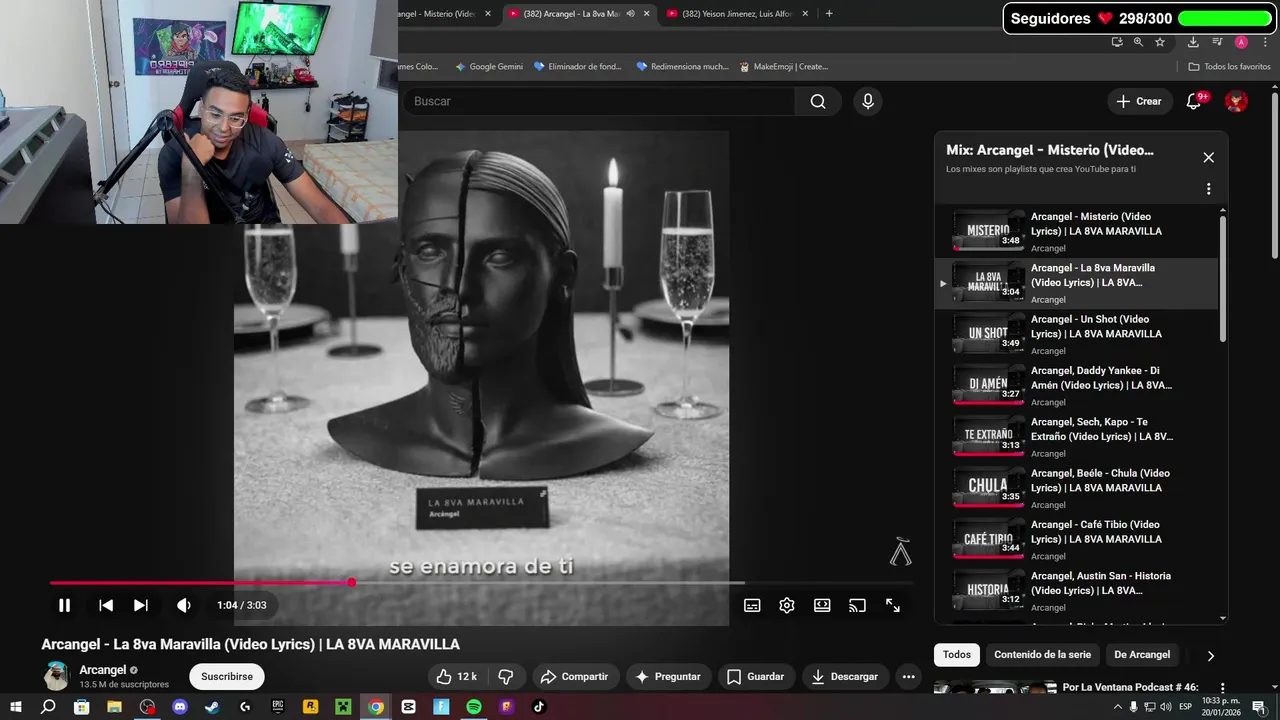The height and width of the screenshot is (720, 1280).
Task: Open Te Extraño by Arcangel, Sech, Kapo
Action: click(x=1077, y=437)
